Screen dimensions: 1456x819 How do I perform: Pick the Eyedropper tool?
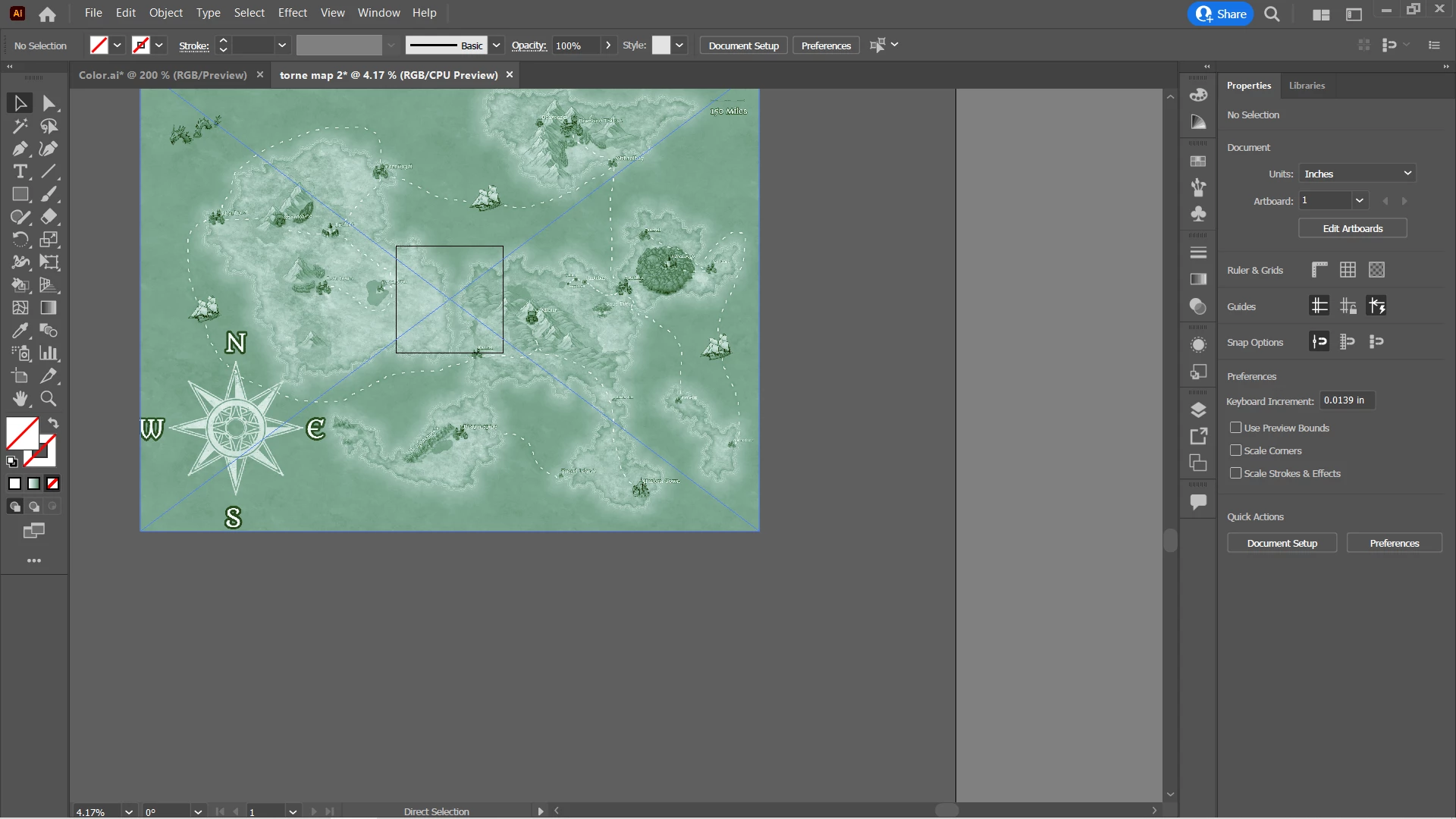[20, 331]
